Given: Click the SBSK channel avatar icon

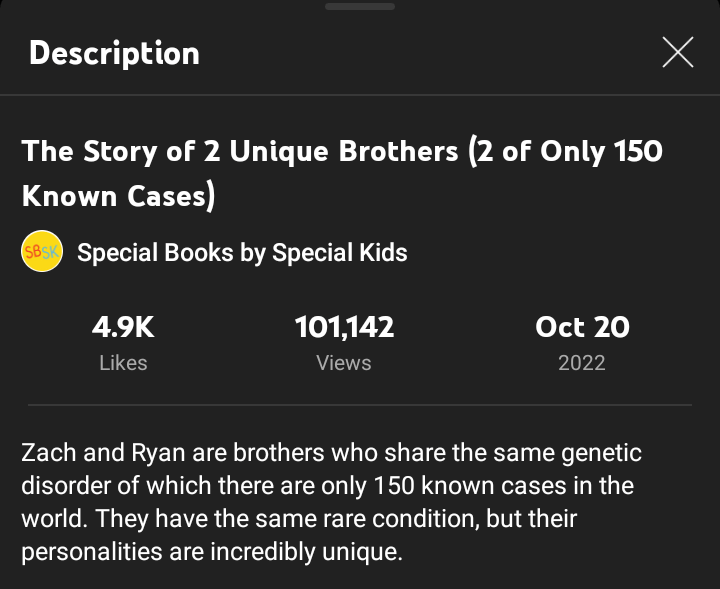Looking at the screenshot, I should 41,252.
